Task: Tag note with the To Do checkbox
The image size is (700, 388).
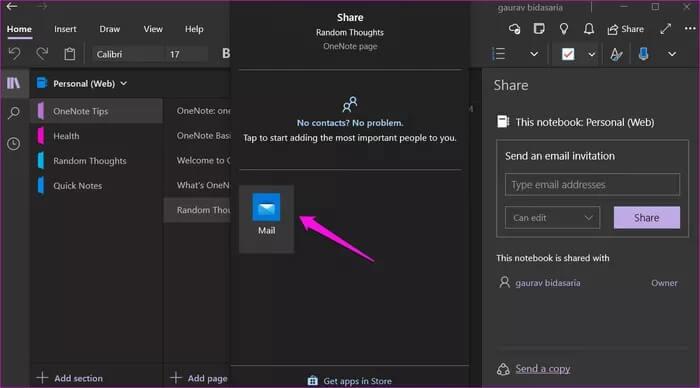Action: [x=568, y=54]
